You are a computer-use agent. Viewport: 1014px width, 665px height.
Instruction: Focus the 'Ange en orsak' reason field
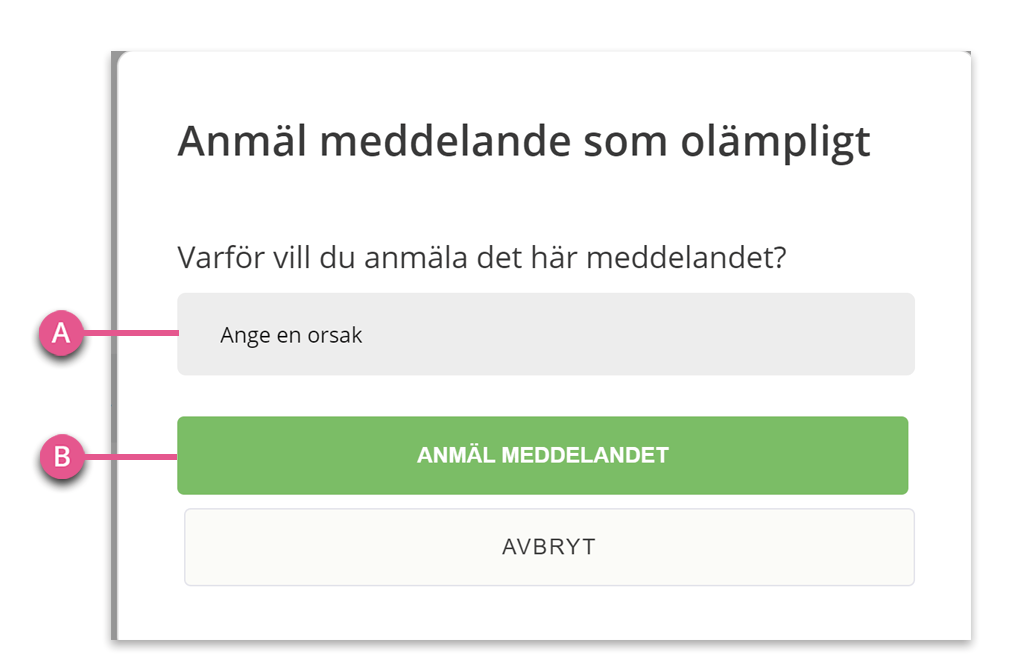546,334
